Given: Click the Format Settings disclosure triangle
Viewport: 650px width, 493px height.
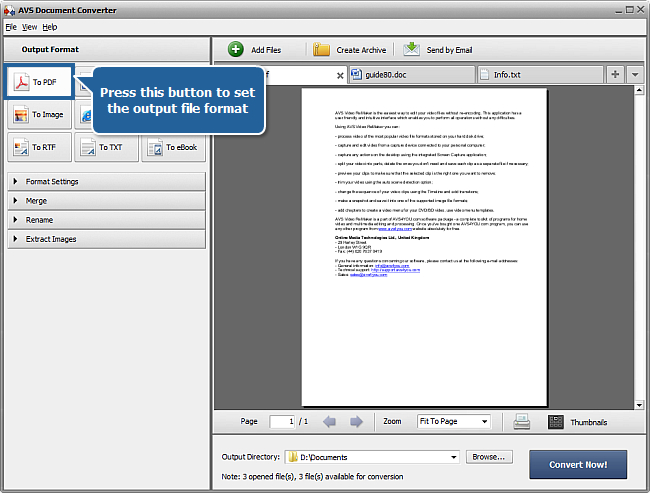Looking at the screenshot, I should tap(15, 181).
